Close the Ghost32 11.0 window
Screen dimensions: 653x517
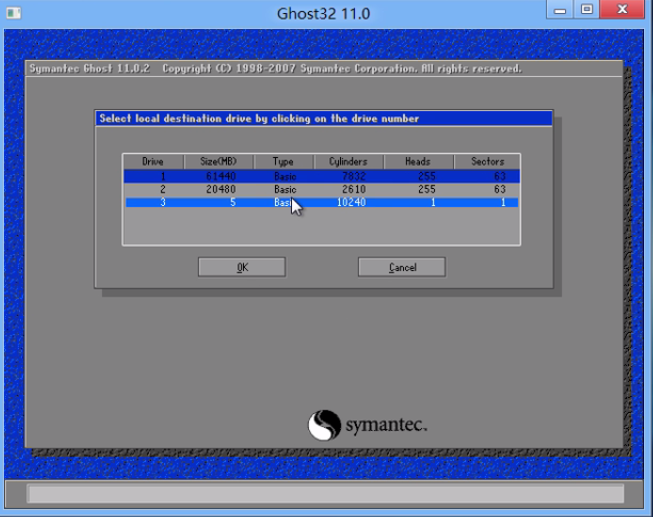[622, 9]
